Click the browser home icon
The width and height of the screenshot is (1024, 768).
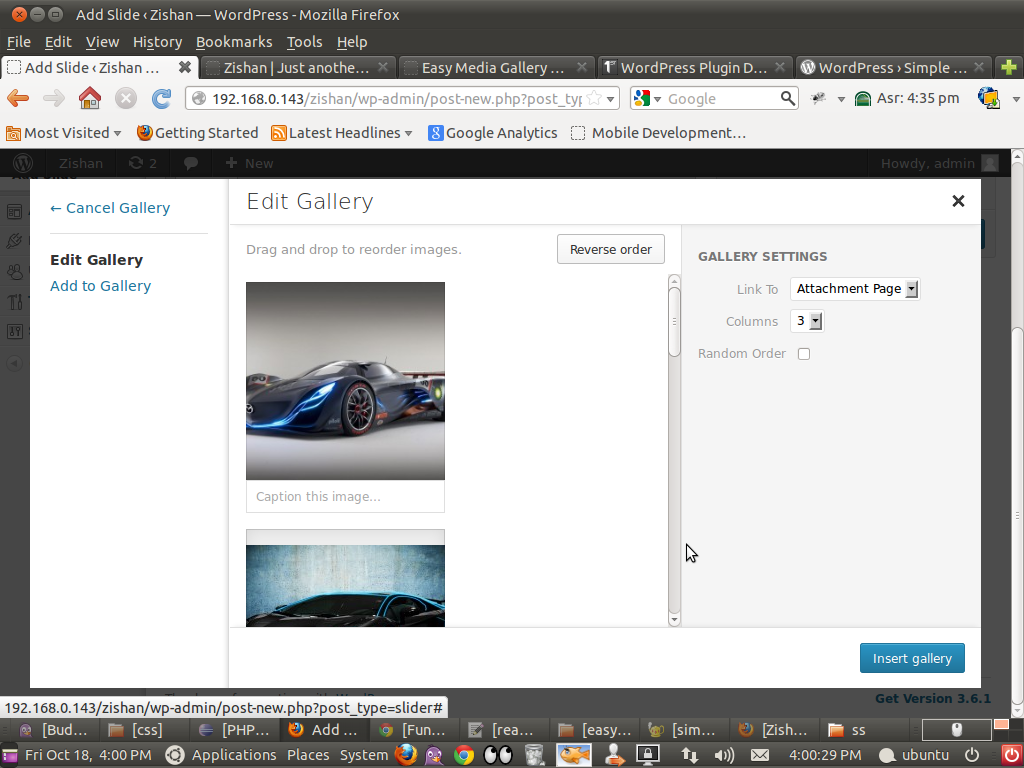click(x=90, y=99)
